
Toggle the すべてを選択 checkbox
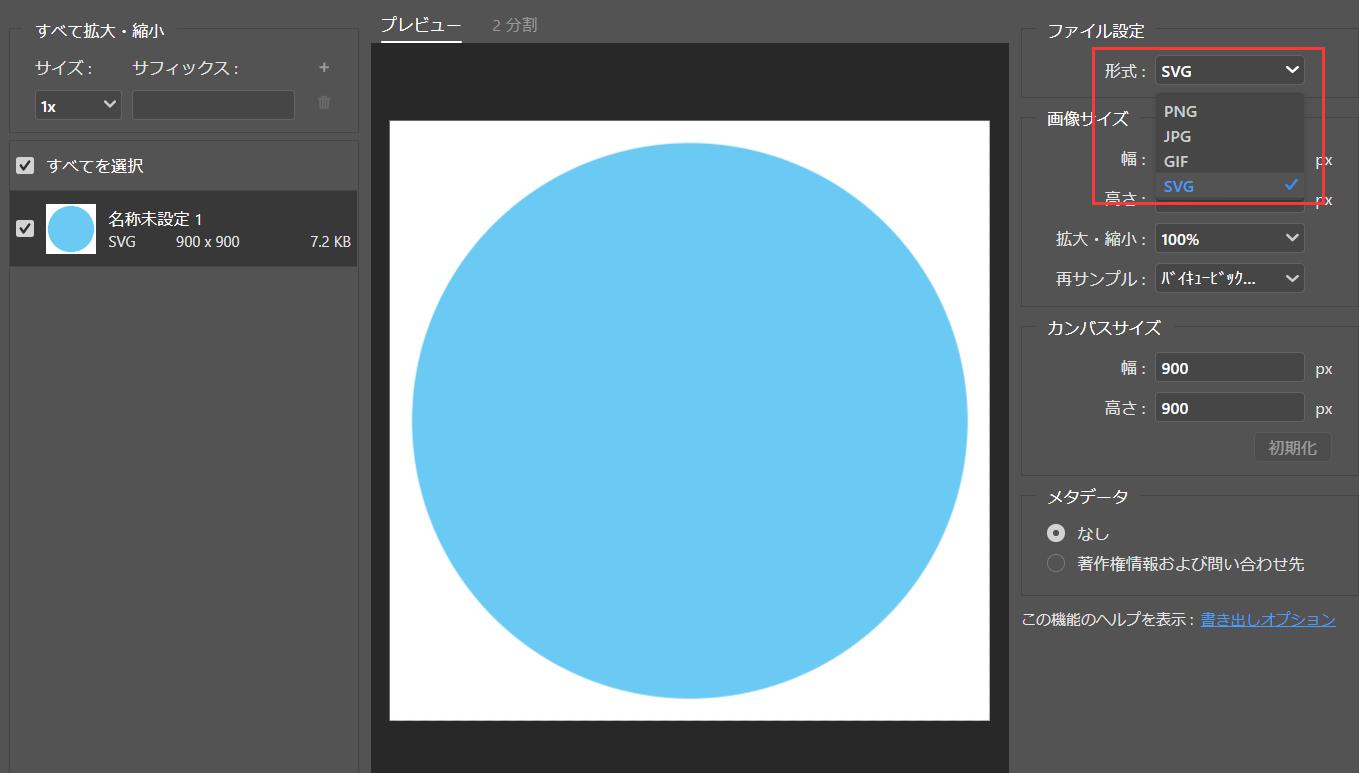coord(26,166)
